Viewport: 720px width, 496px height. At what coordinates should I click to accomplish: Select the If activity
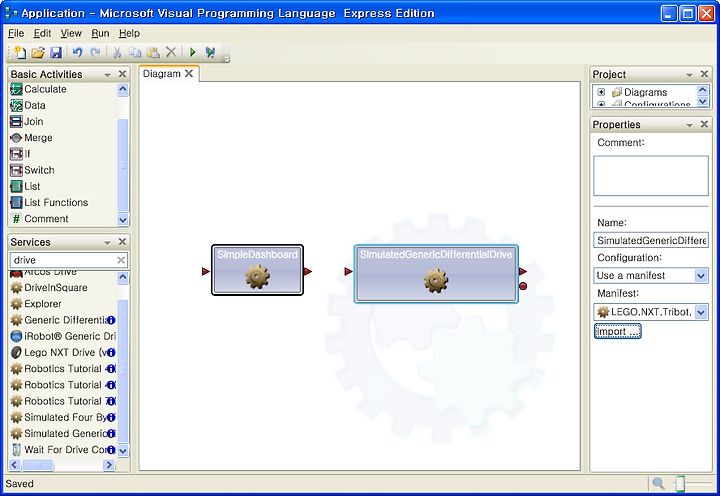point(20,154)
